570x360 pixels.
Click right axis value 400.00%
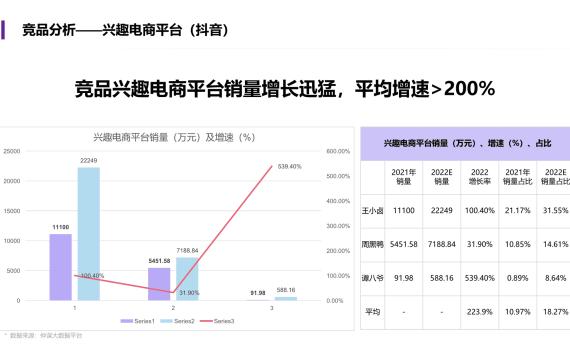coord(338,201)
